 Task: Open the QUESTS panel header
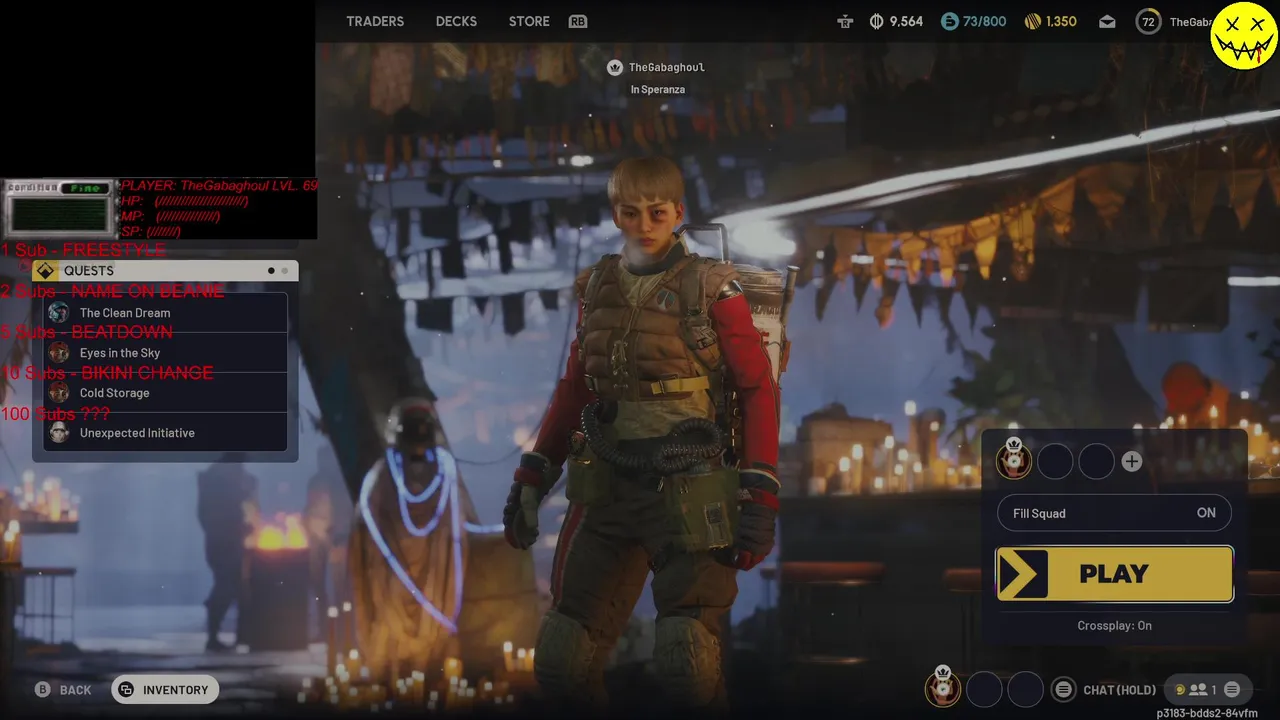[x=165, y=271]
